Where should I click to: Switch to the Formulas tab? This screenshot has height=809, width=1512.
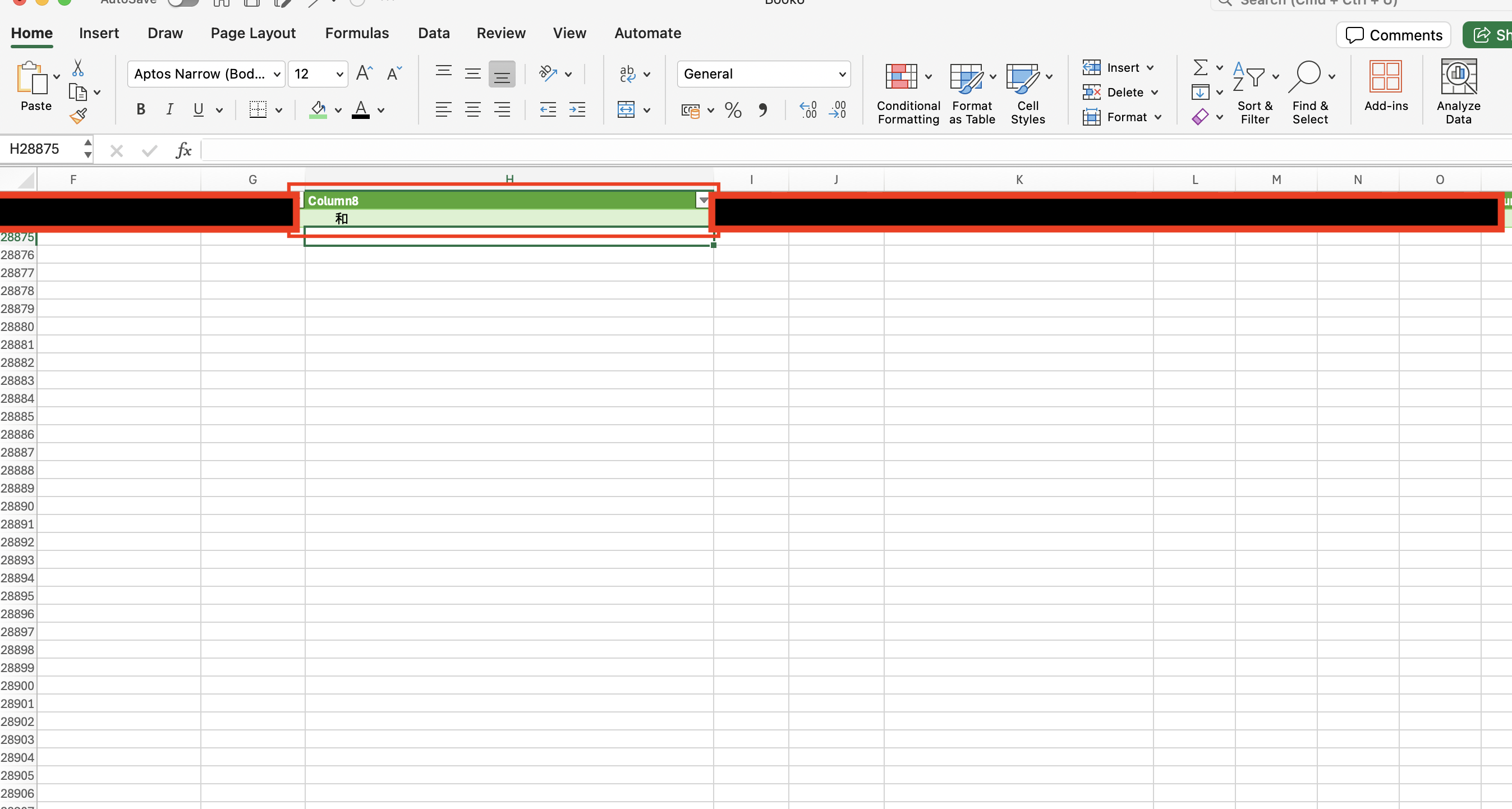click(357, 33)
